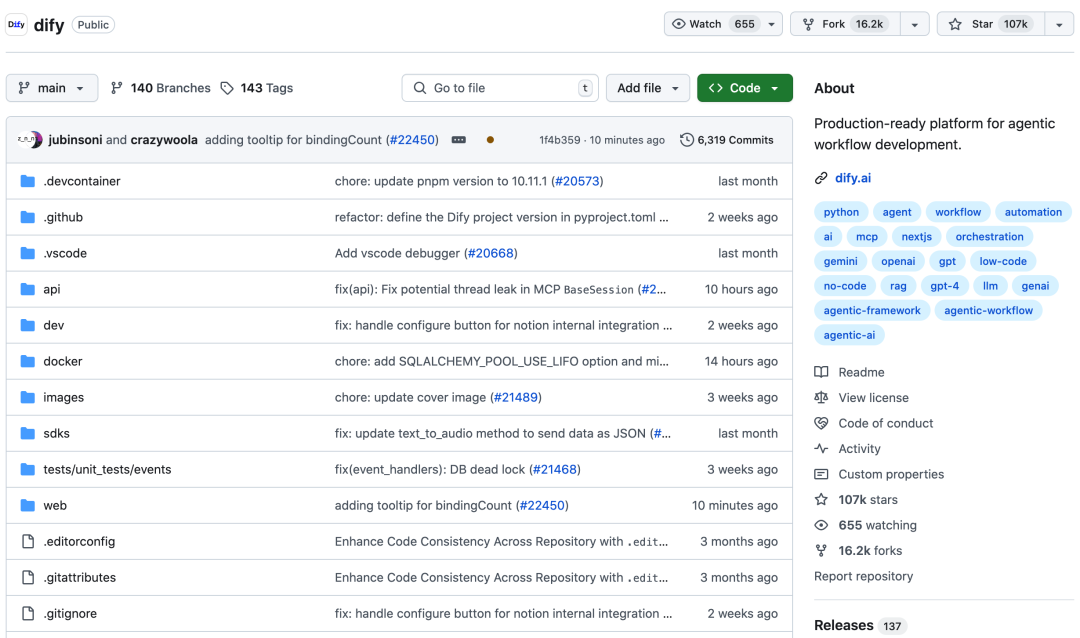This screenshot has width=1080, height=638.
Task: Open the images folder name
Action: 63,398
